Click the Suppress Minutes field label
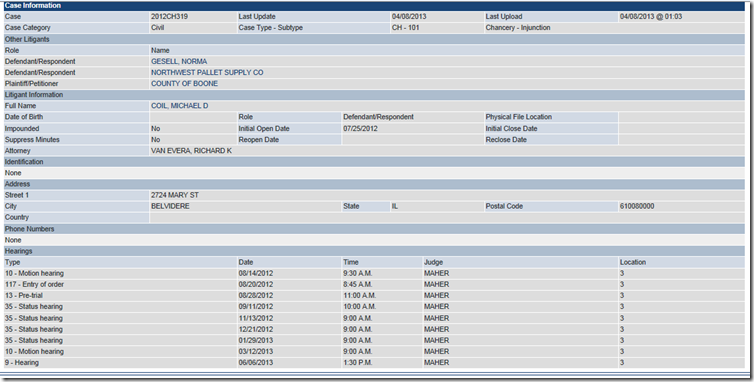 32,140
